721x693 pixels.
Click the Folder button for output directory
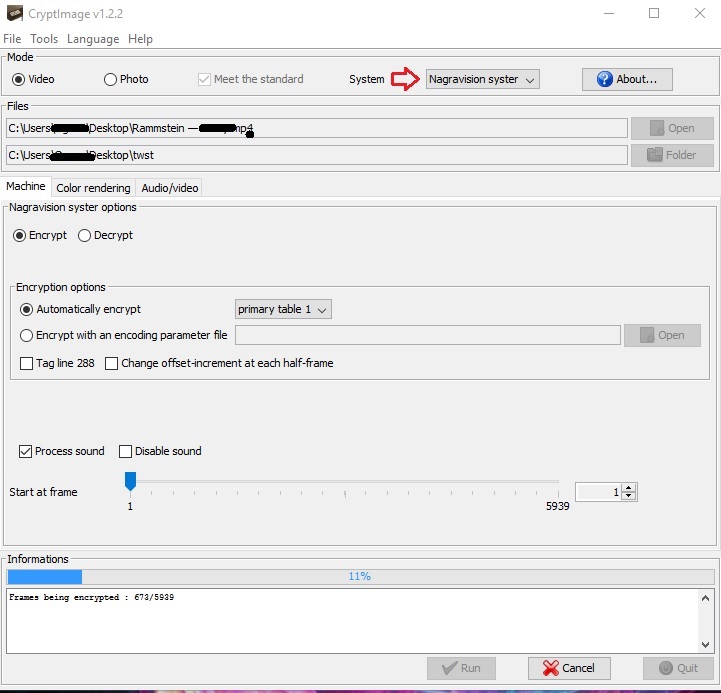point(672,155)
